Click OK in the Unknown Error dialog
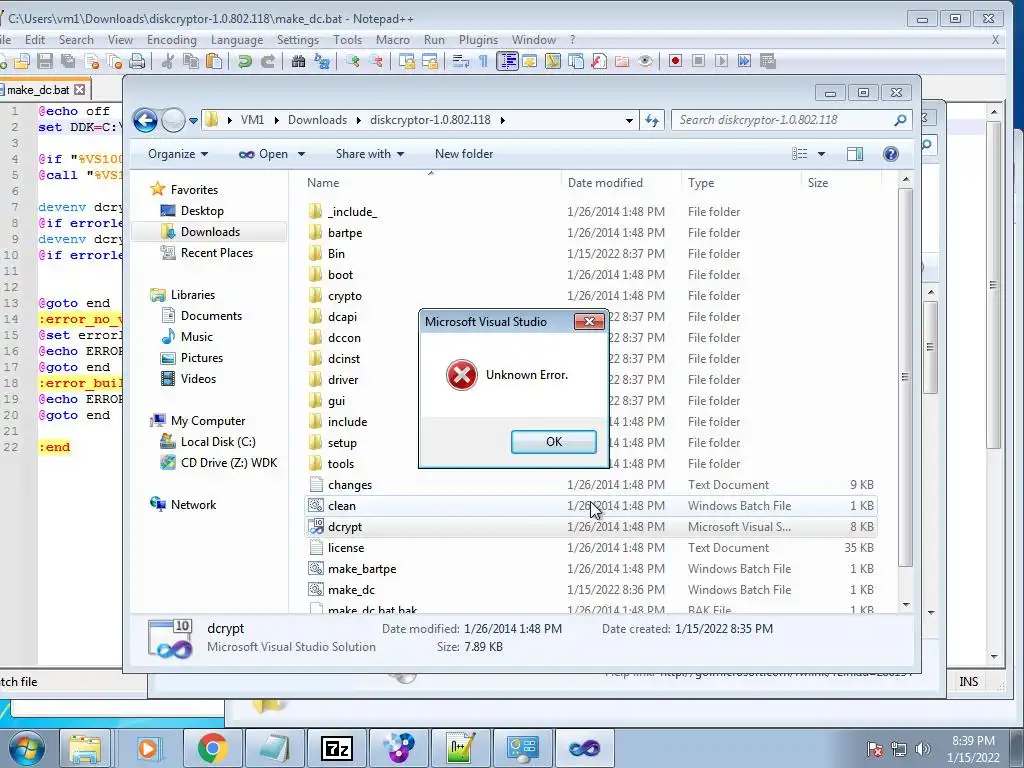The image size is (1024, 768). click(553, 441)
